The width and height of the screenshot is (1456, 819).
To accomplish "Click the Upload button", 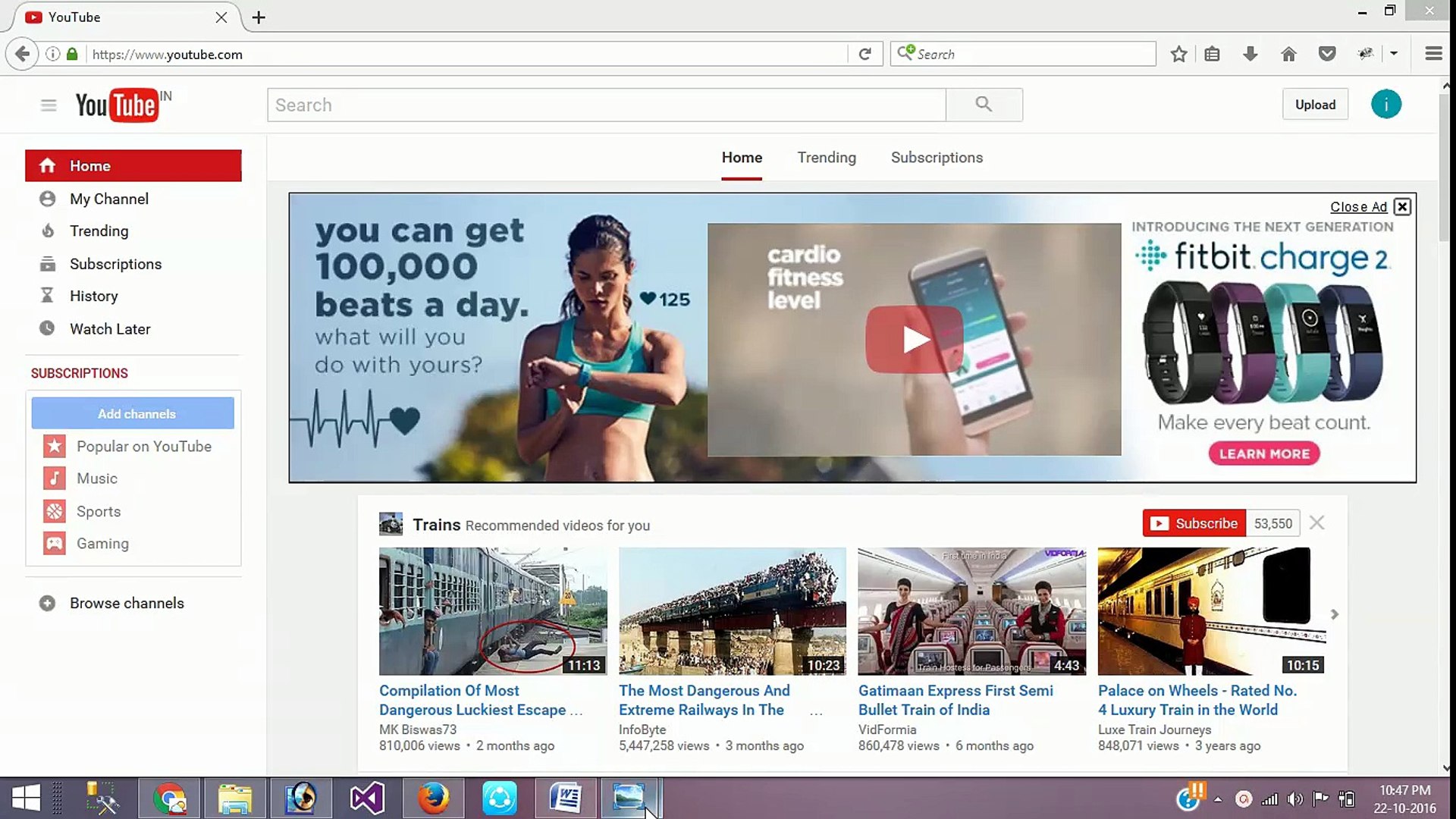I will [1315, 105].
